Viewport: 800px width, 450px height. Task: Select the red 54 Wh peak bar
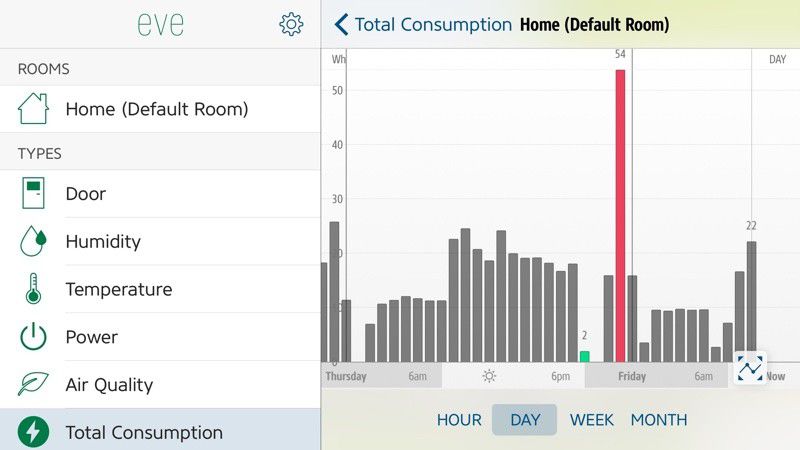coord(620,216)
